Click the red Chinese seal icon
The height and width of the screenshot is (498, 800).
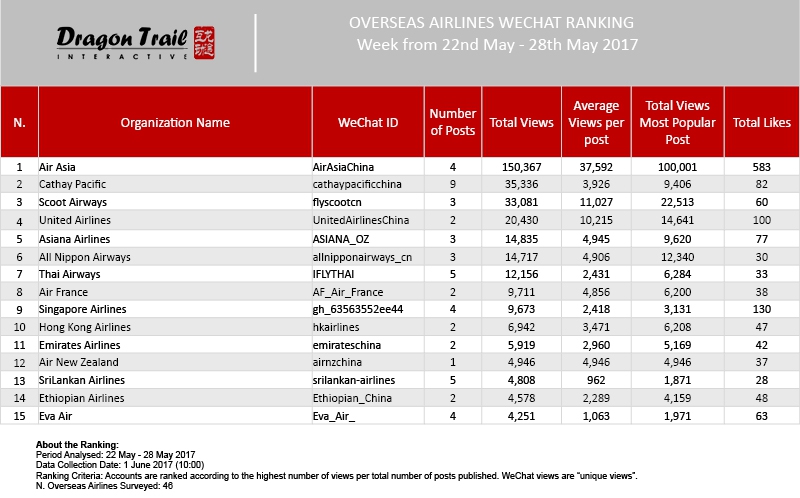pyautogui.click(x=204, y=43)
